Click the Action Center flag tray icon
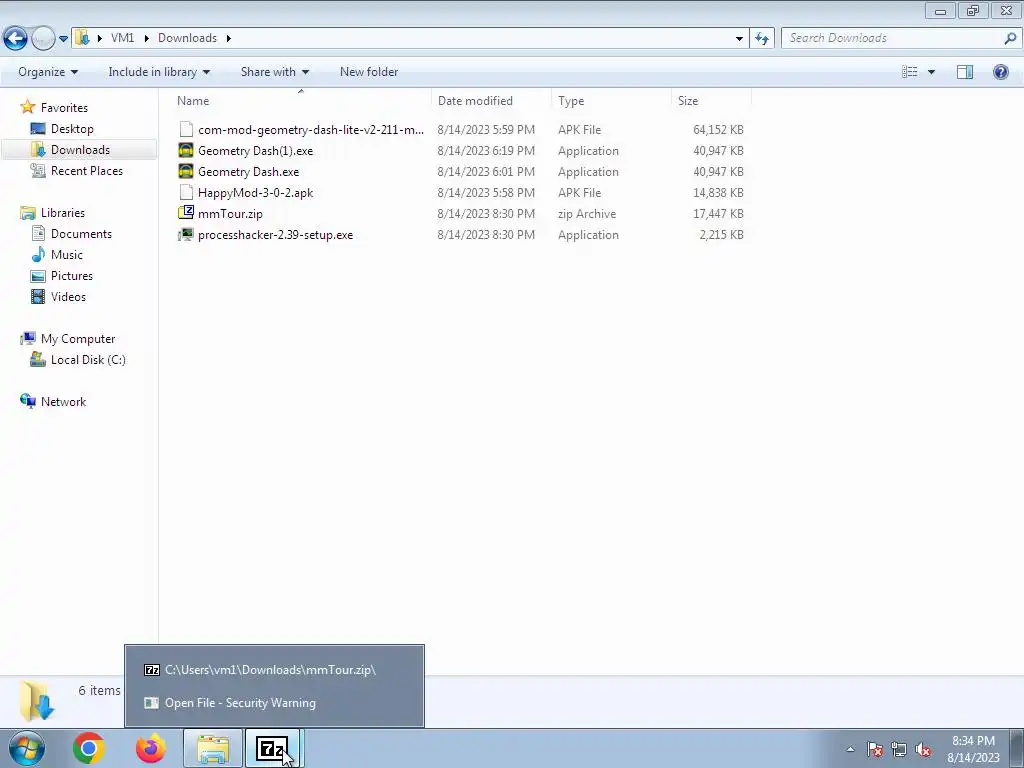This screenshot has height=768, width=1024. pyautogui.click(x=874, y=749)
